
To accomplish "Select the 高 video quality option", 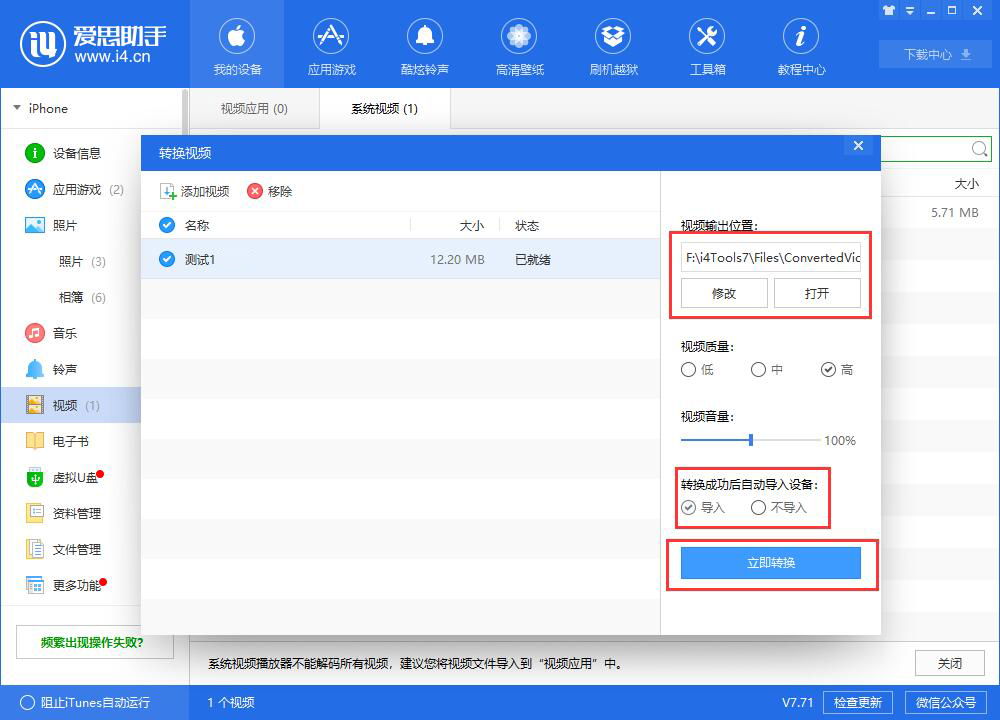I will pos(828,369).
